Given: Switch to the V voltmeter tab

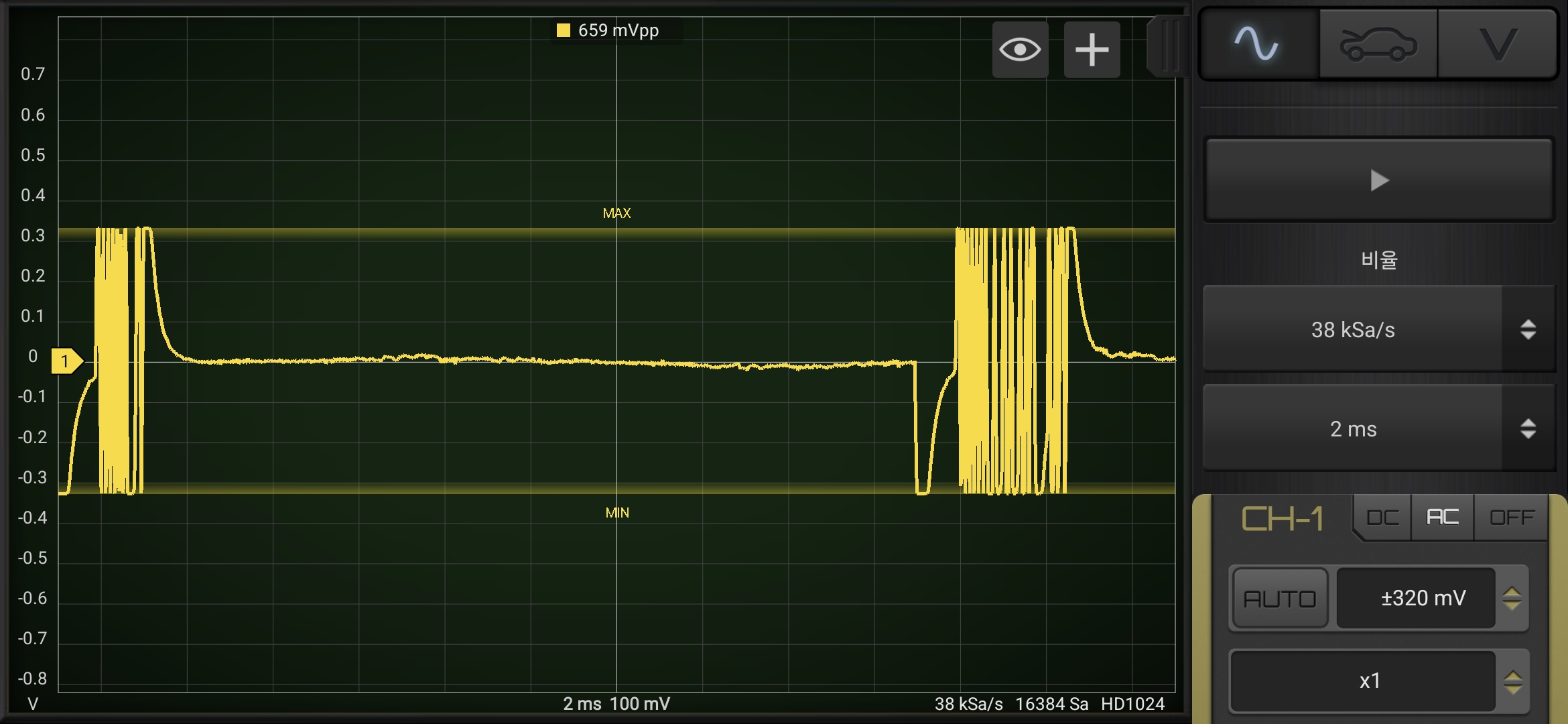Looking at the screenshot, I should click(x=1497, y=45).
